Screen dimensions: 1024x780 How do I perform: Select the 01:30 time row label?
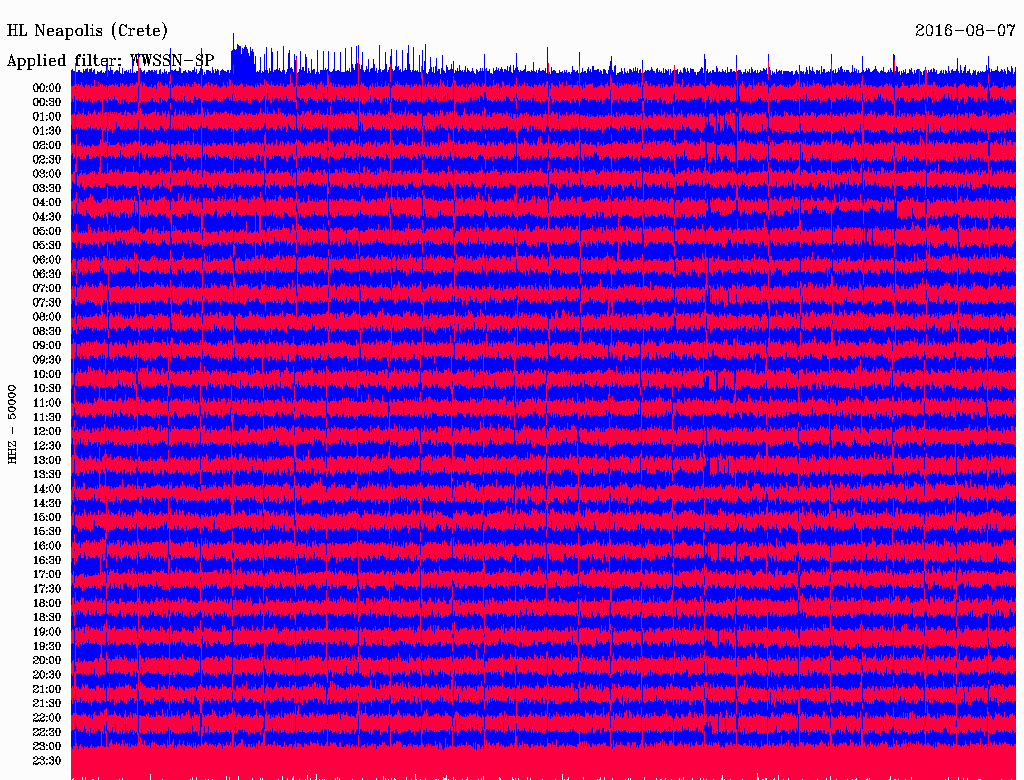(47, 131)
